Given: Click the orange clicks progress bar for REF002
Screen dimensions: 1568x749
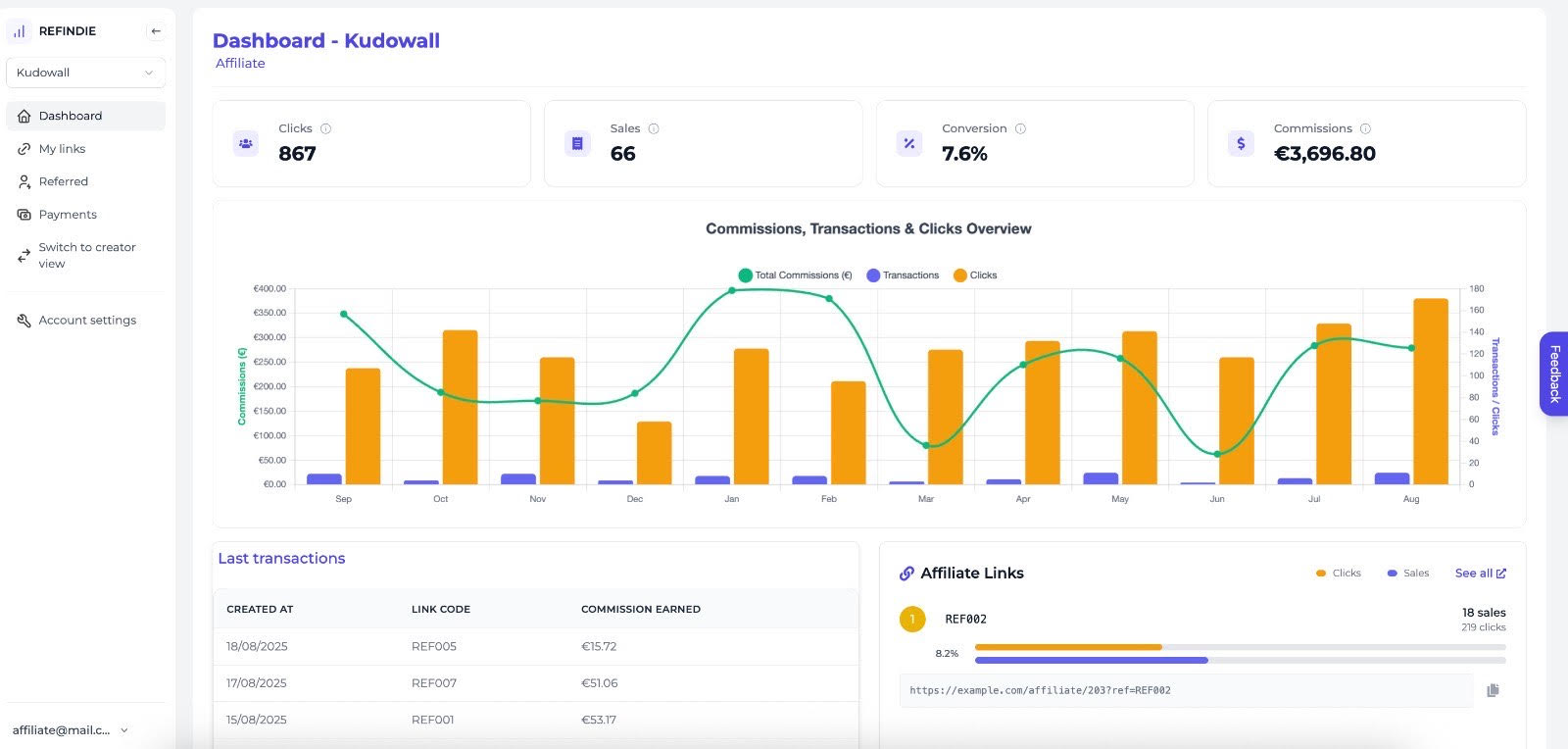Looking at the screenshot, I should 1068,647.
